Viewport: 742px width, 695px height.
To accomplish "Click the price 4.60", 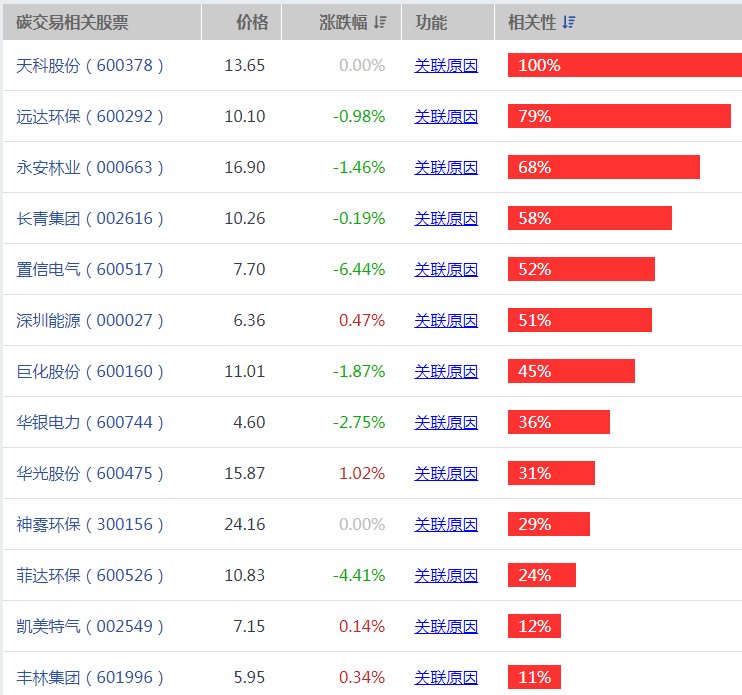I will click(x=249, y=422).
